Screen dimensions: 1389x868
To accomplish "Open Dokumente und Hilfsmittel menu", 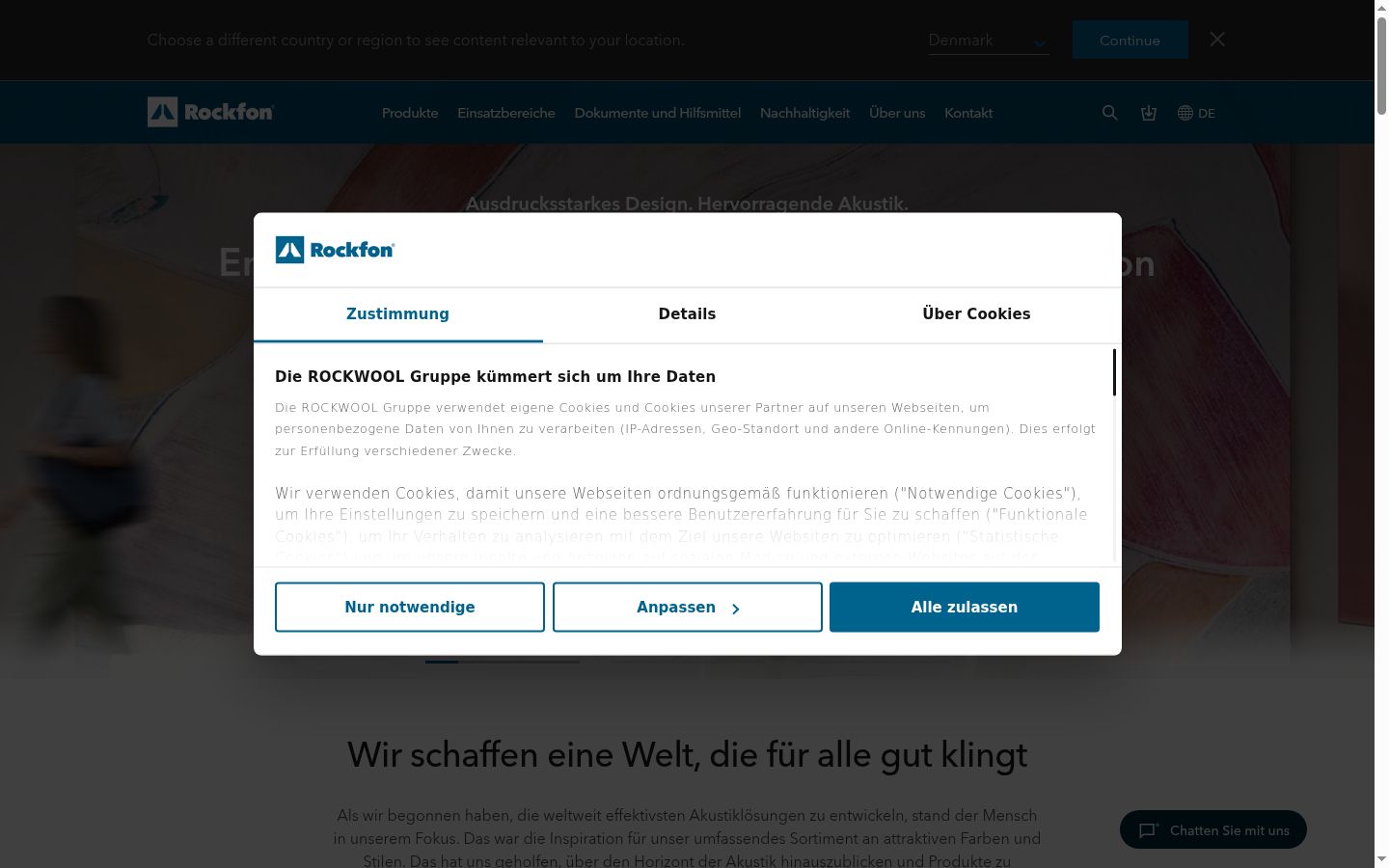I will (658, 113).
